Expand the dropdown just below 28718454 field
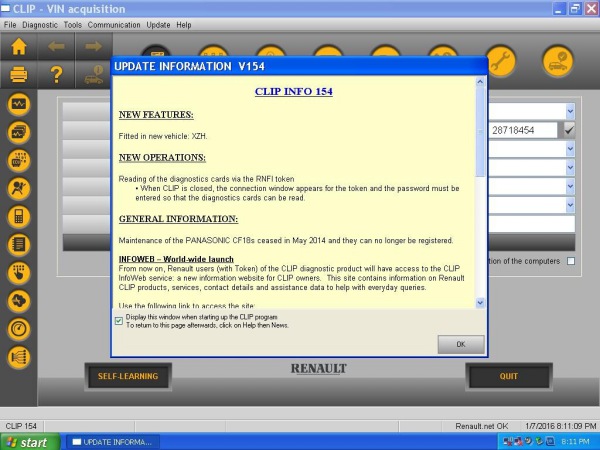 [x=570, y=149]
